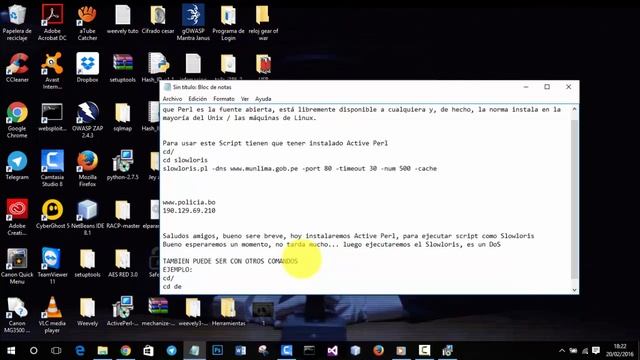Select the Herramientas folder icon

click(228, 311)
